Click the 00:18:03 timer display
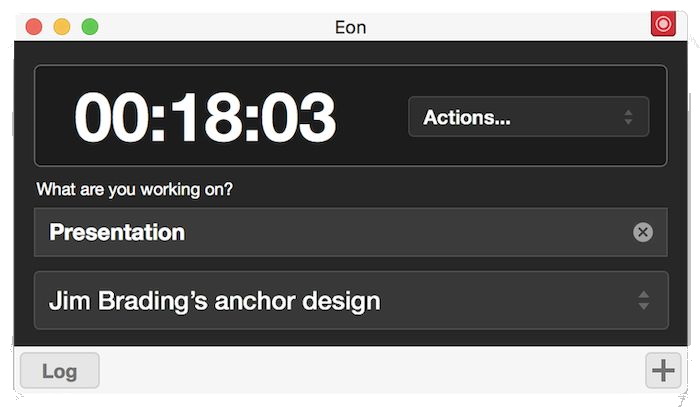 (205, 117)
